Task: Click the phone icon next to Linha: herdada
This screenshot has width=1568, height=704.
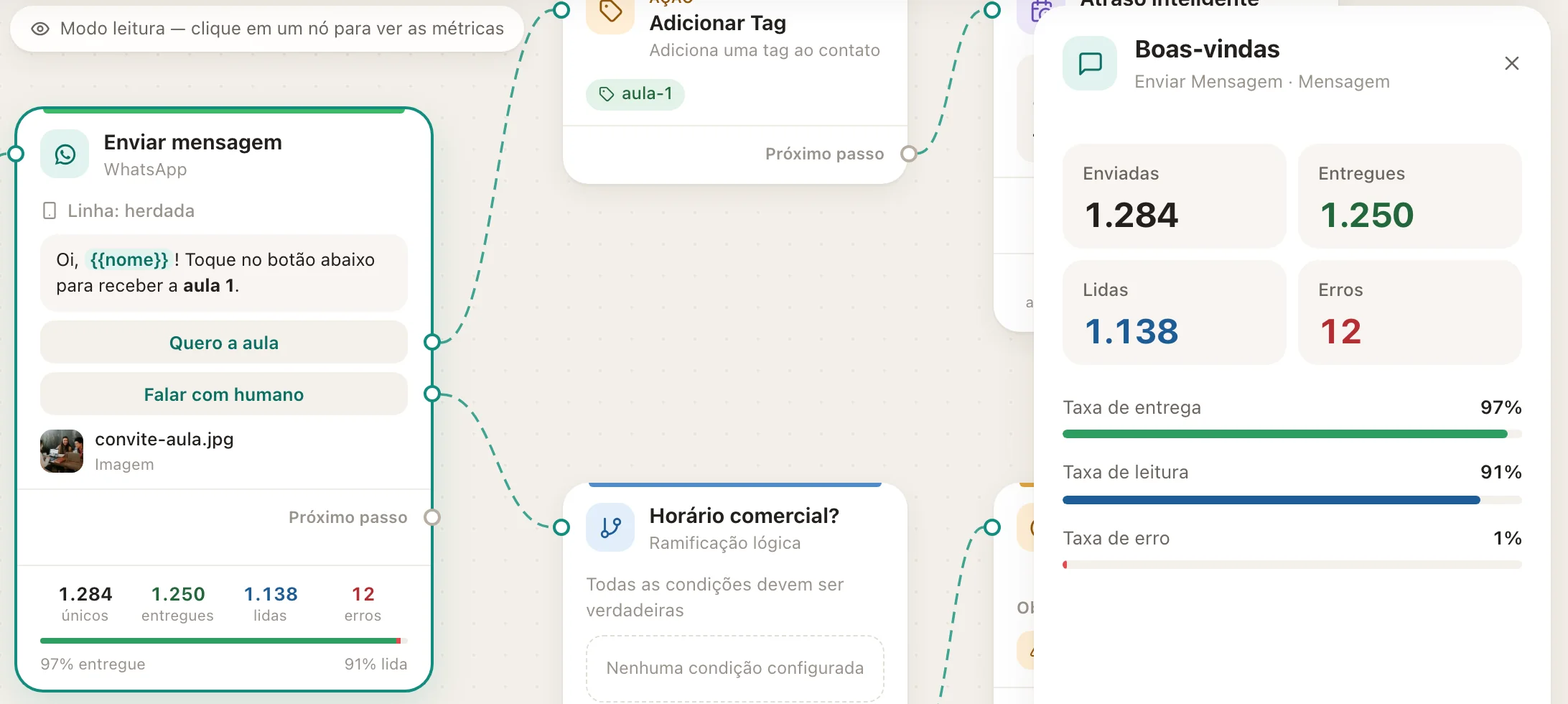Action: [50, 210]
